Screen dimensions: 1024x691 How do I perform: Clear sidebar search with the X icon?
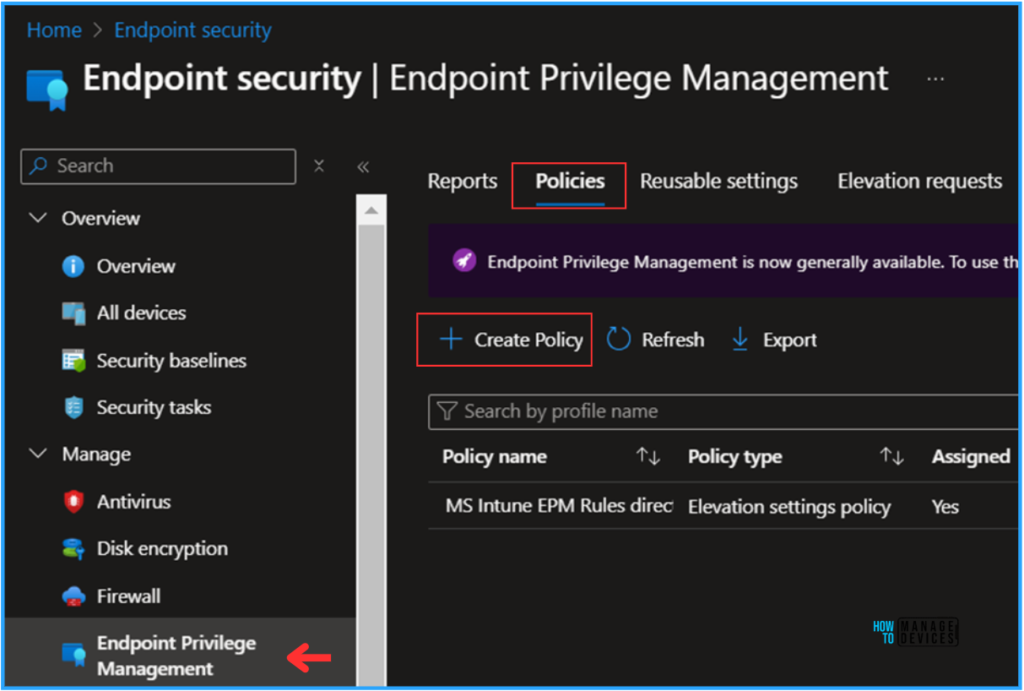[319, 166]
